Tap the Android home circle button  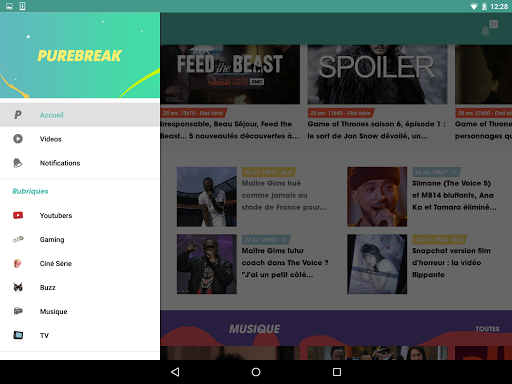(x=256, y=372)
